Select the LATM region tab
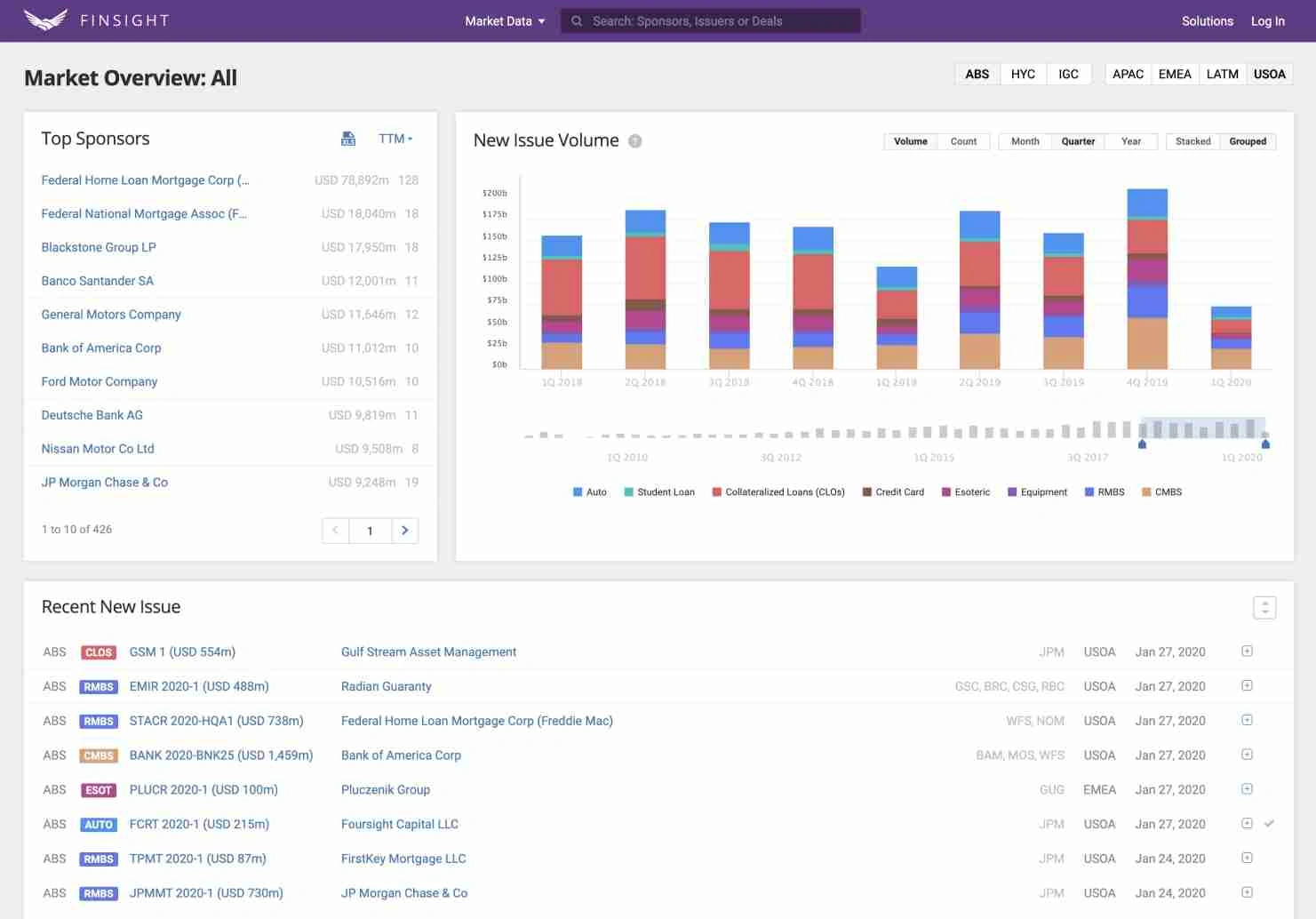 pos(1223,74)
